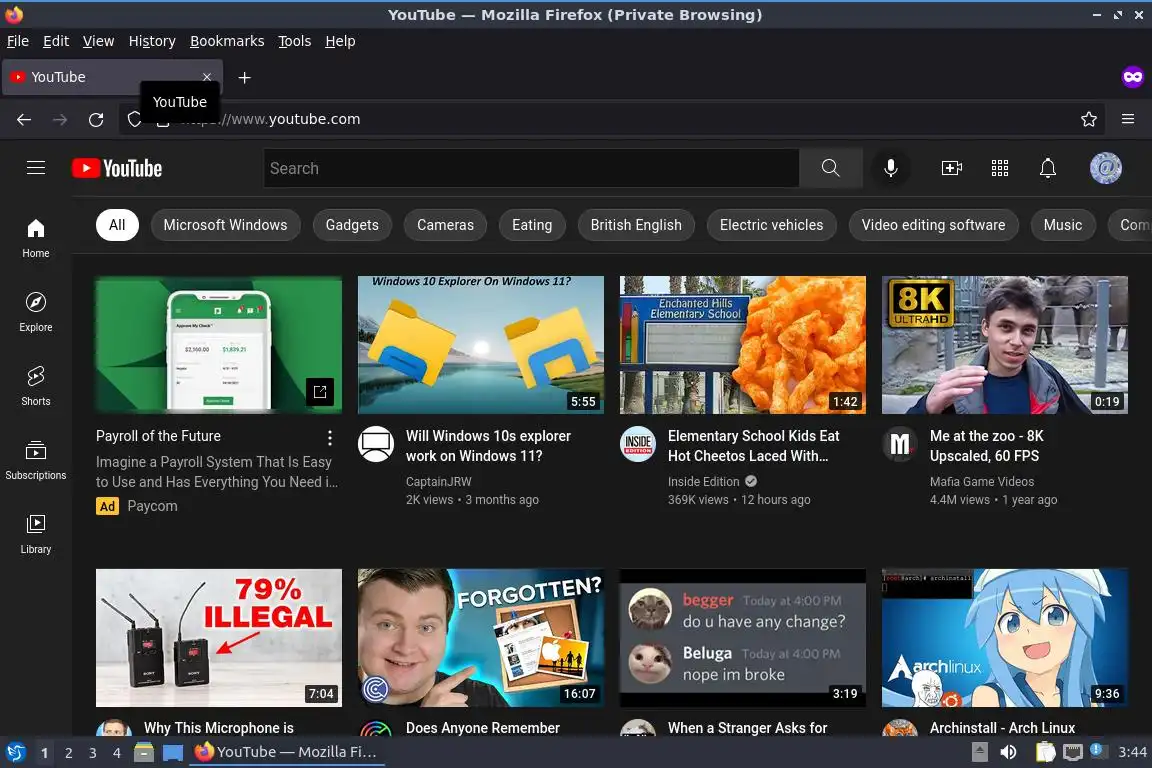Click the CaptainJRW channel avatar
The height and width of the screenshot is (768, 1152).
375,444
